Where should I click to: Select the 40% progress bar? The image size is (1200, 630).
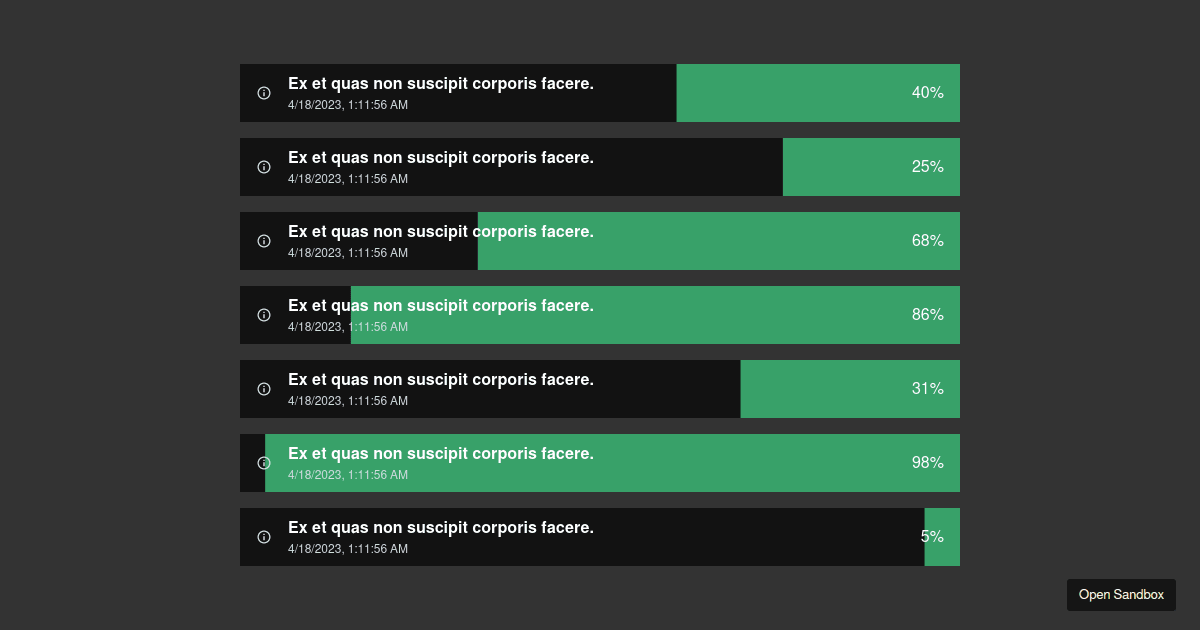[x=600, y=93]
